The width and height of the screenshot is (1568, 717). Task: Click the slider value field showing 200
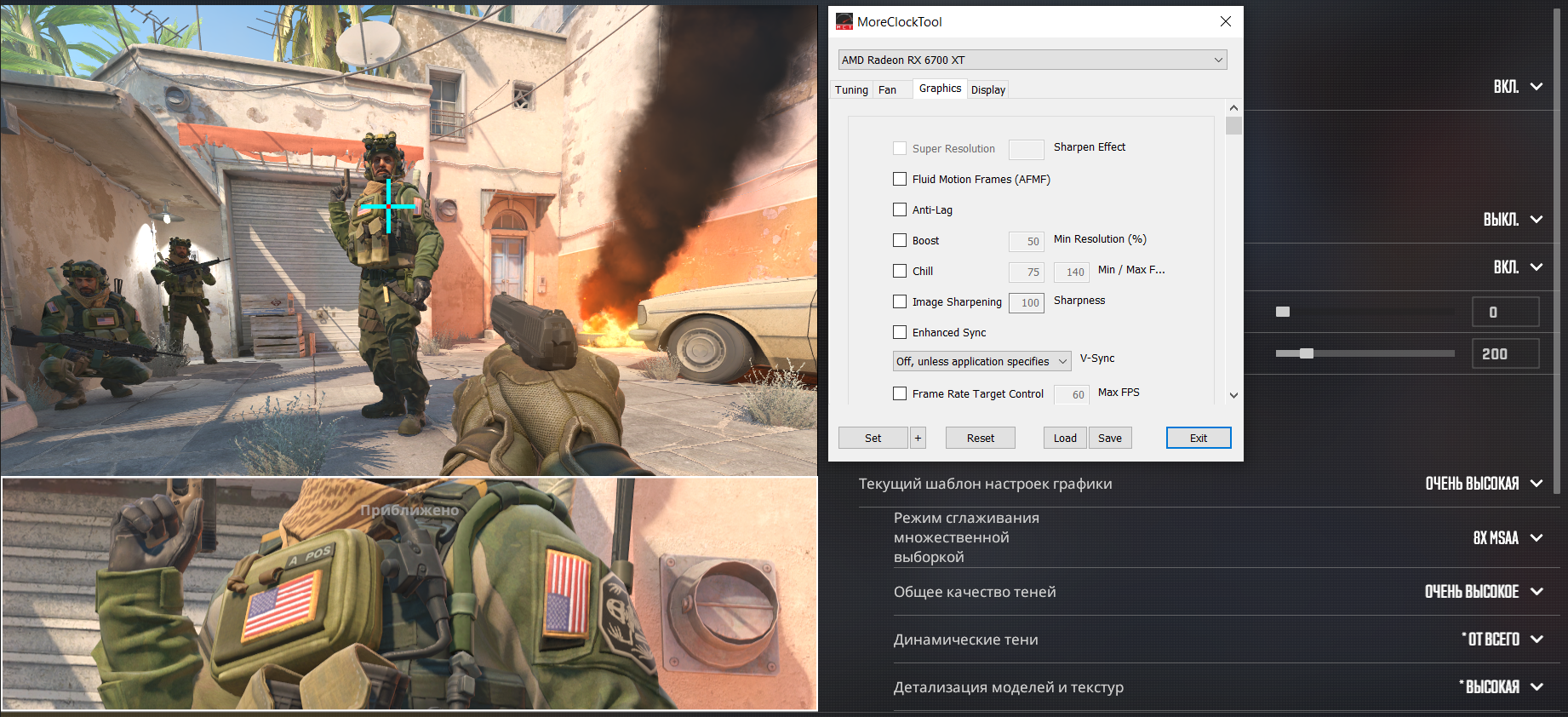pyautogui.click(x=1505, y=353)
